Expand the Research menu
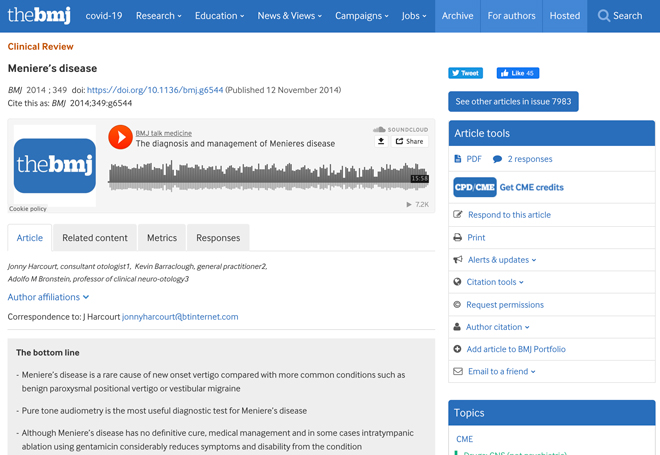 [x=159, y=16]
